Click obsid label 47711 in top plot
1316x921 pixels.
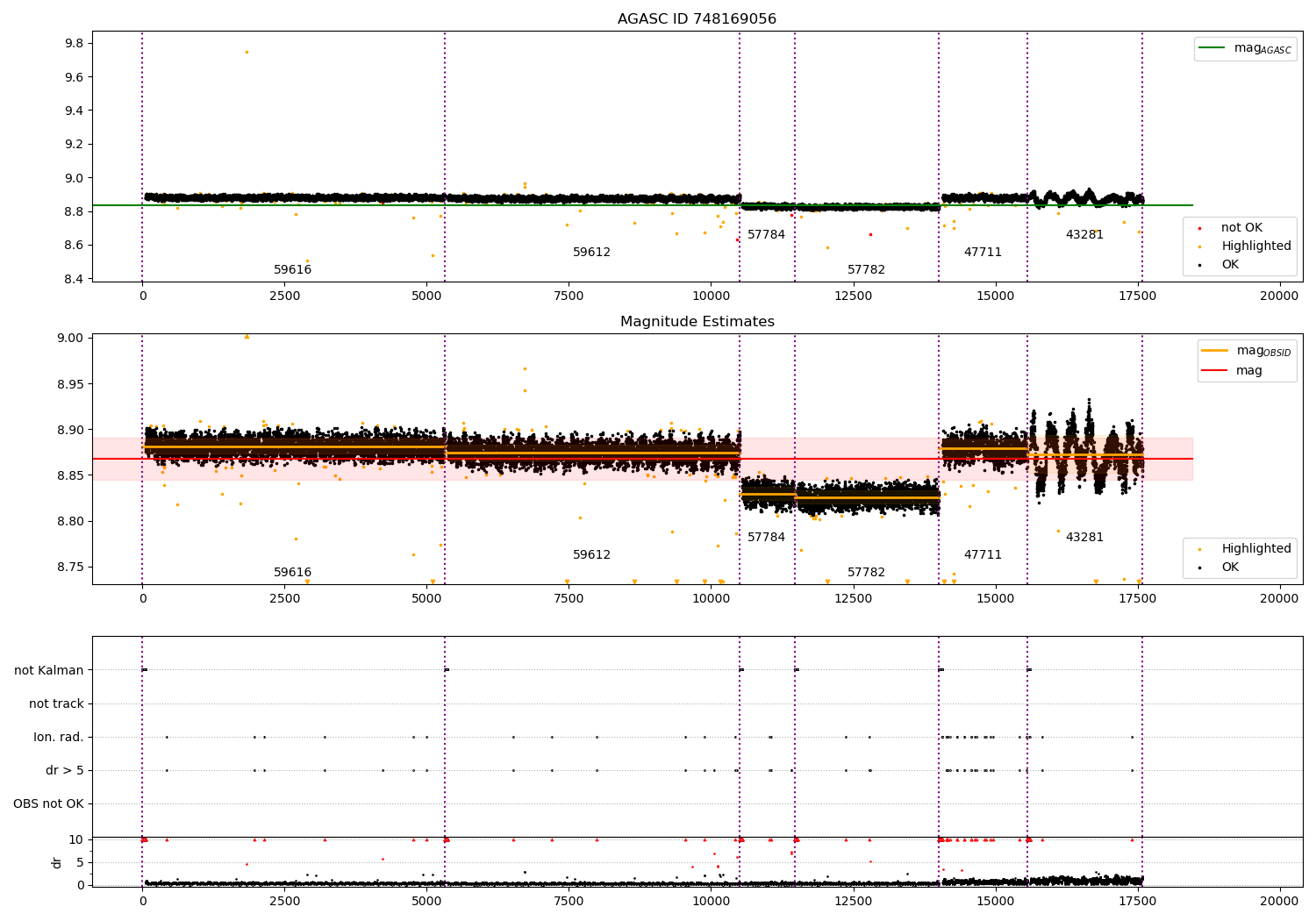(983, 253)
